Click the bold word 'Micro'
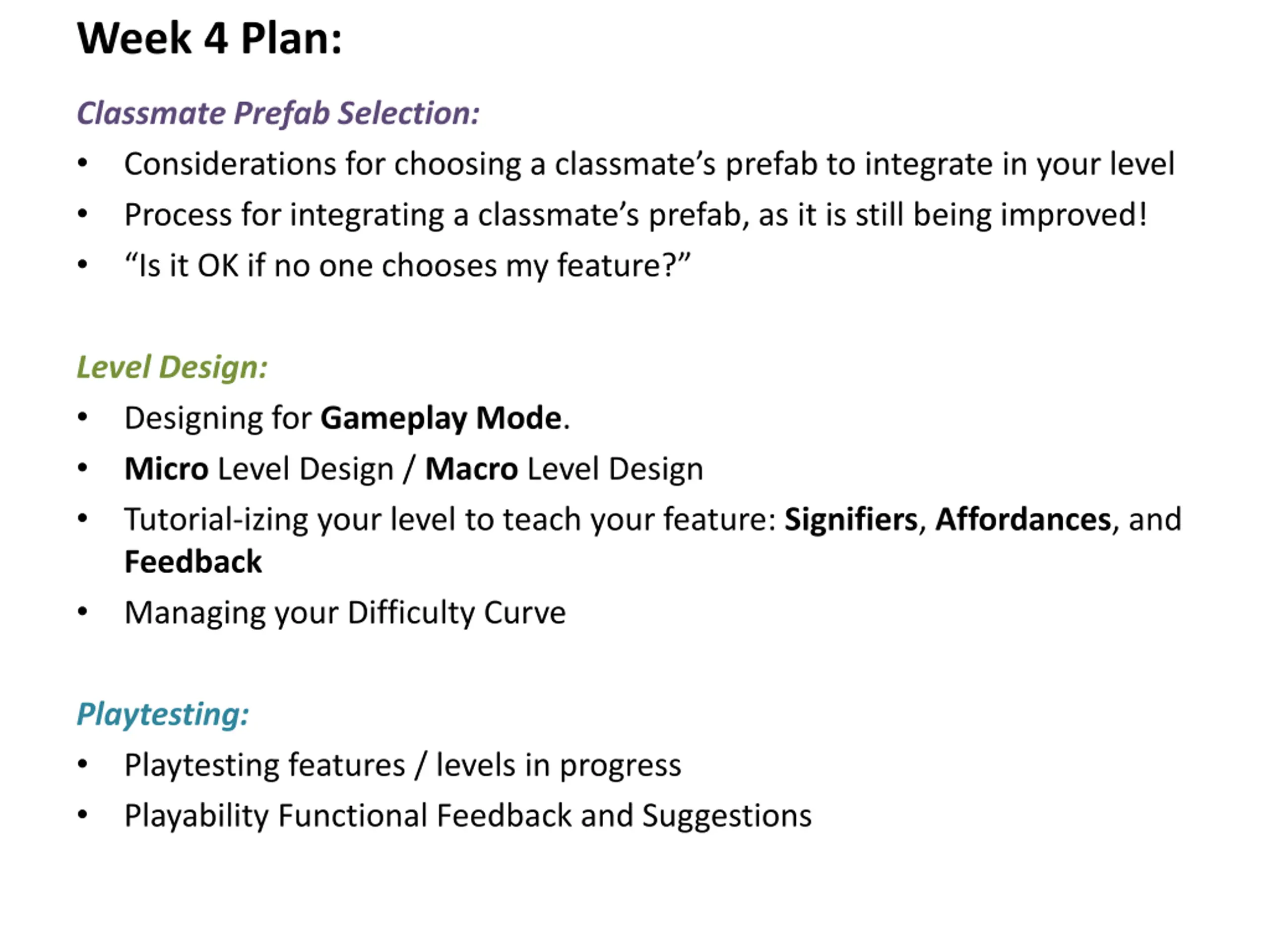This screenshot has width=1270, height=952. (167, 469)
